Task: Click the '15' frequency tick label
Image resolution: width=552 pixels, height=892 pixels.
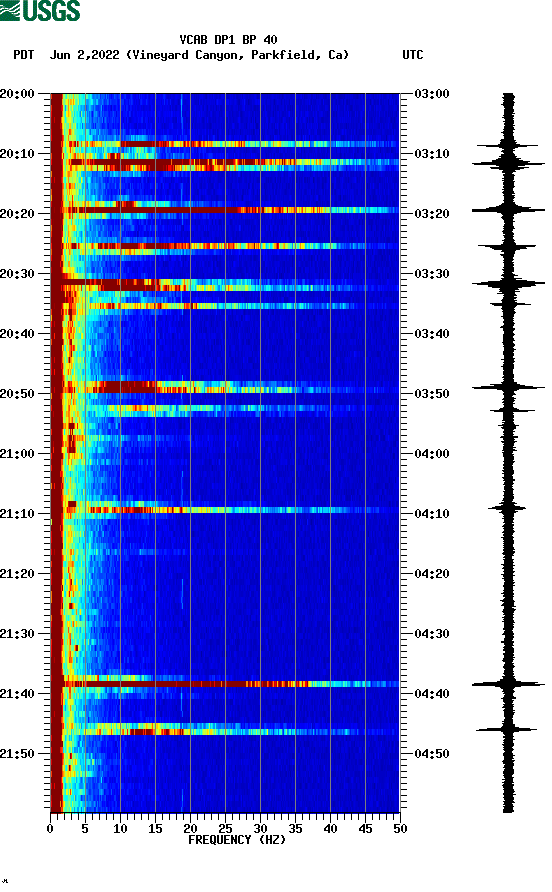Action: coord(155,829)
